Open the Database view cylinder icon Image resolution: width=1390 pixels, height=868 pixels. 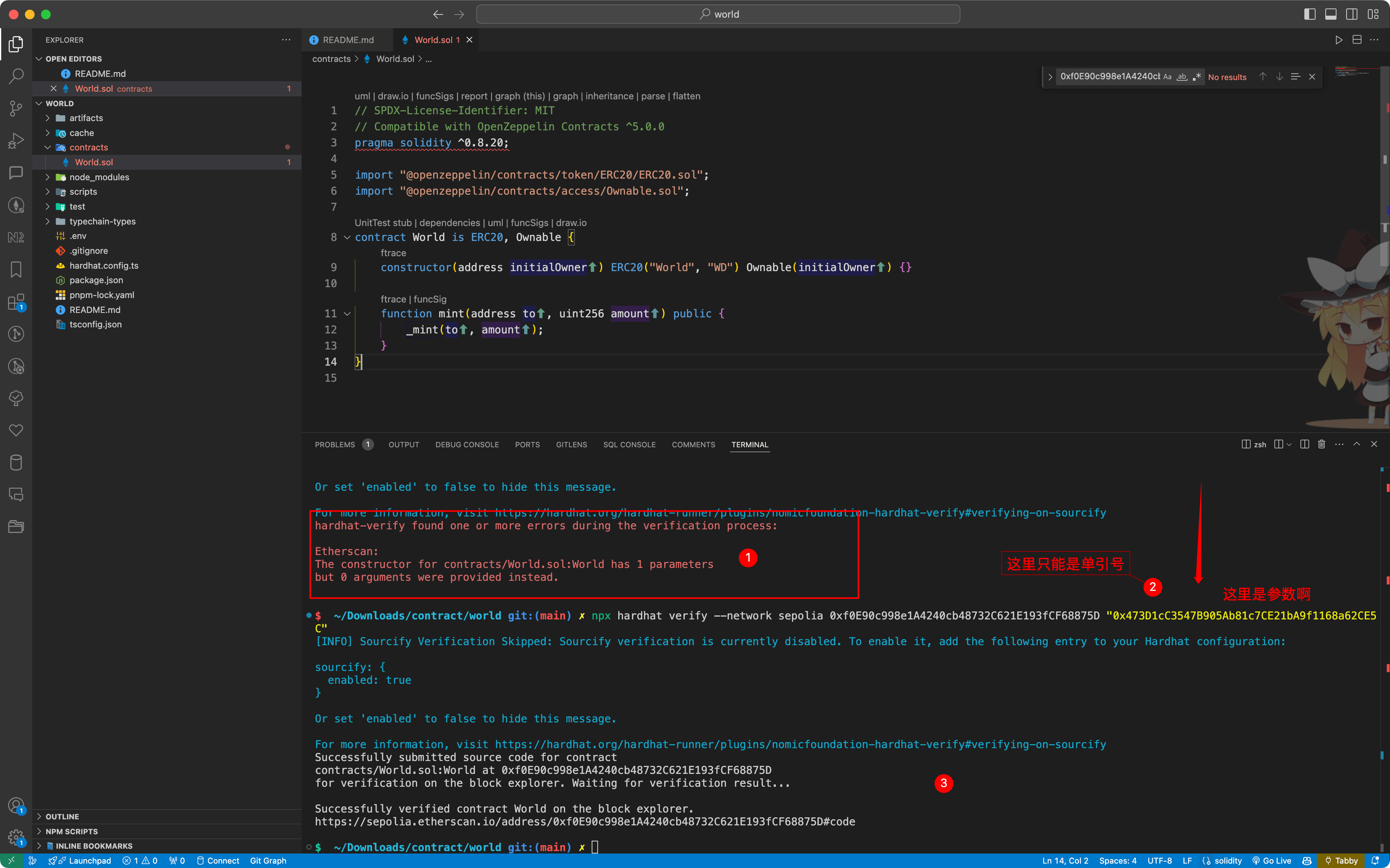16,463
